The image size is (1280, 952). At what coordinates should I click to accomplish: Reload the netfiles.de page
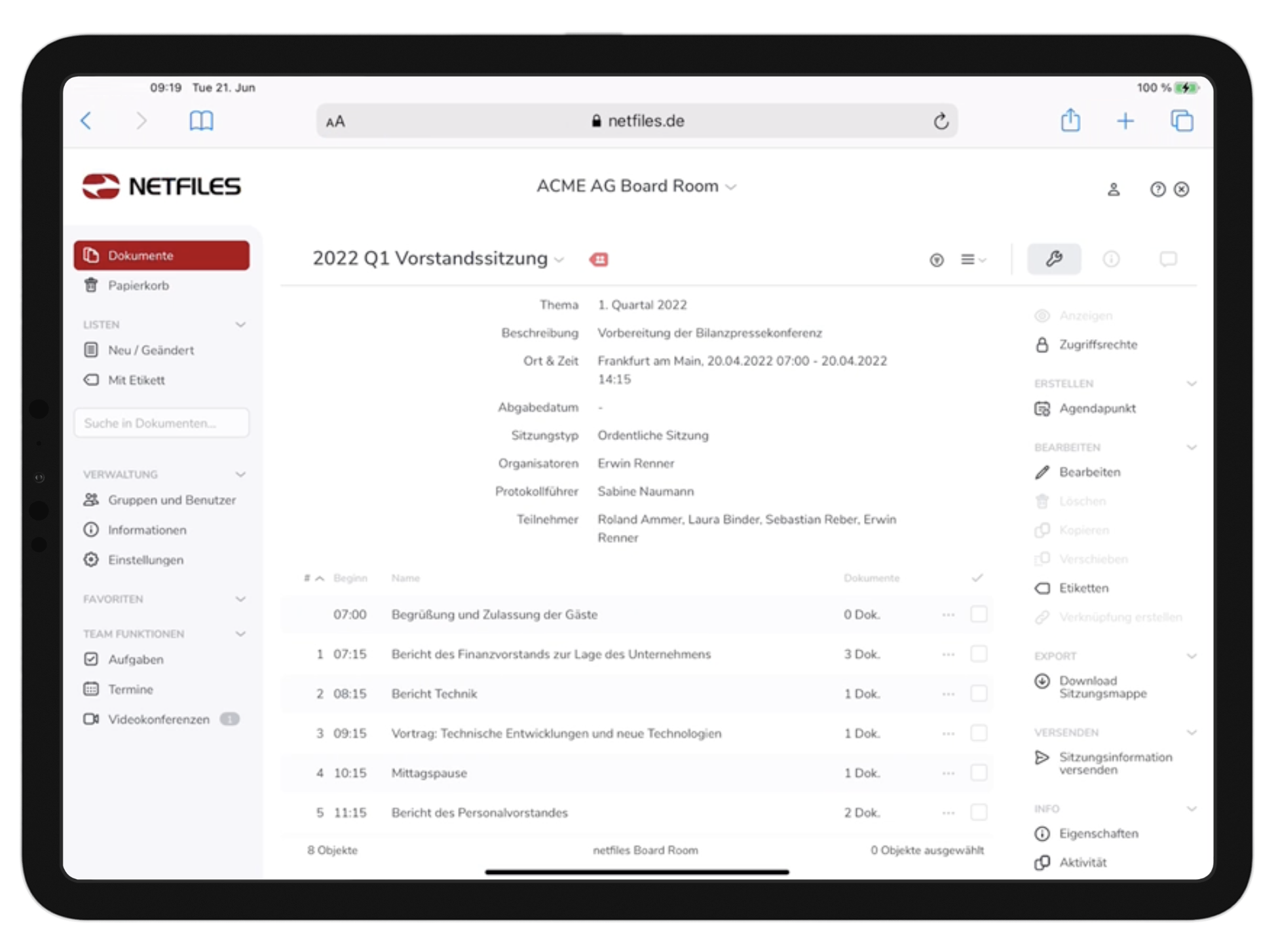click(941, 121)
